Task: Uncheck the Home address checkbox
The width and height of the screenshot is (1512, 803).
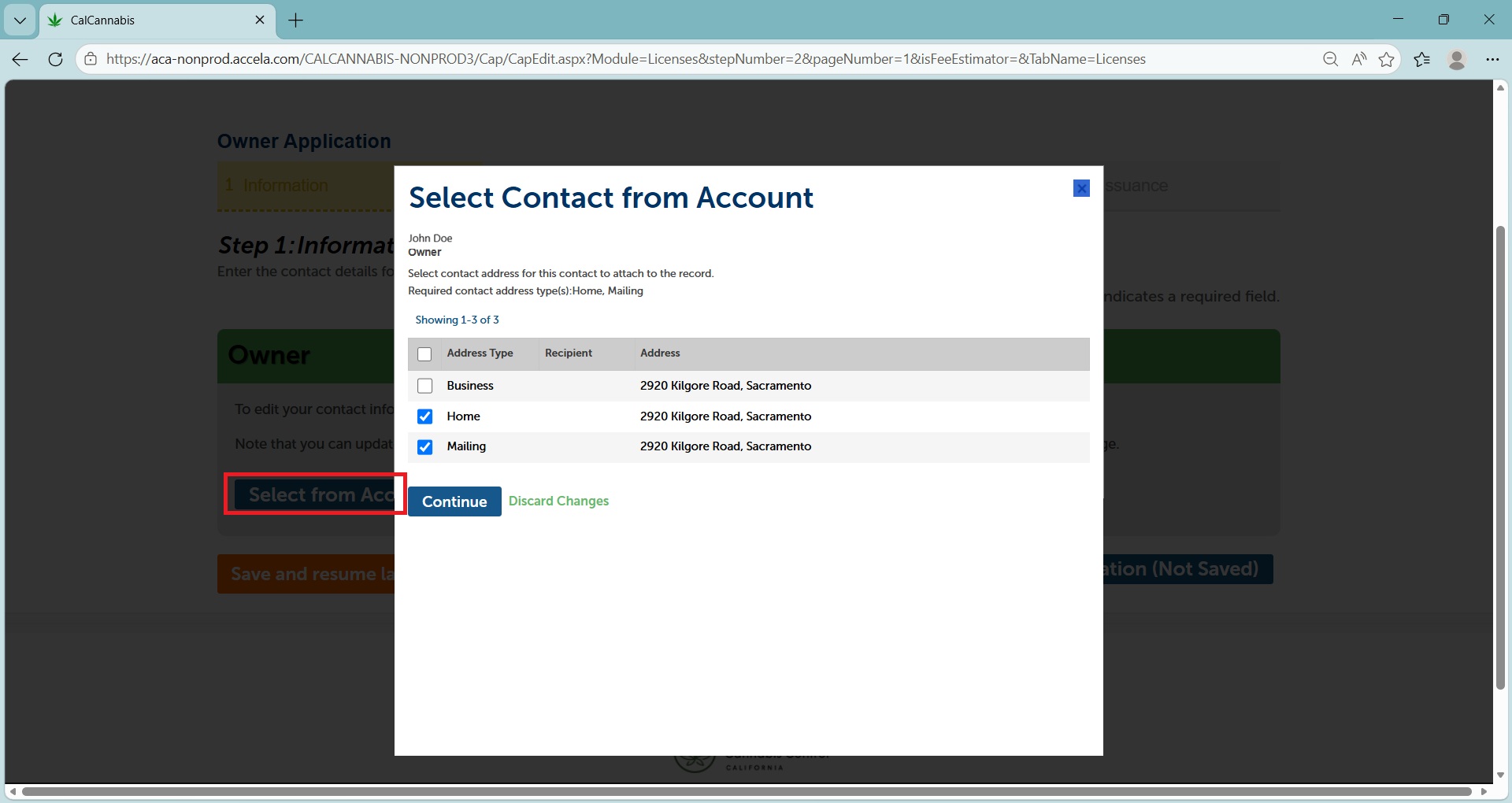Action: (x=424, y=416)
